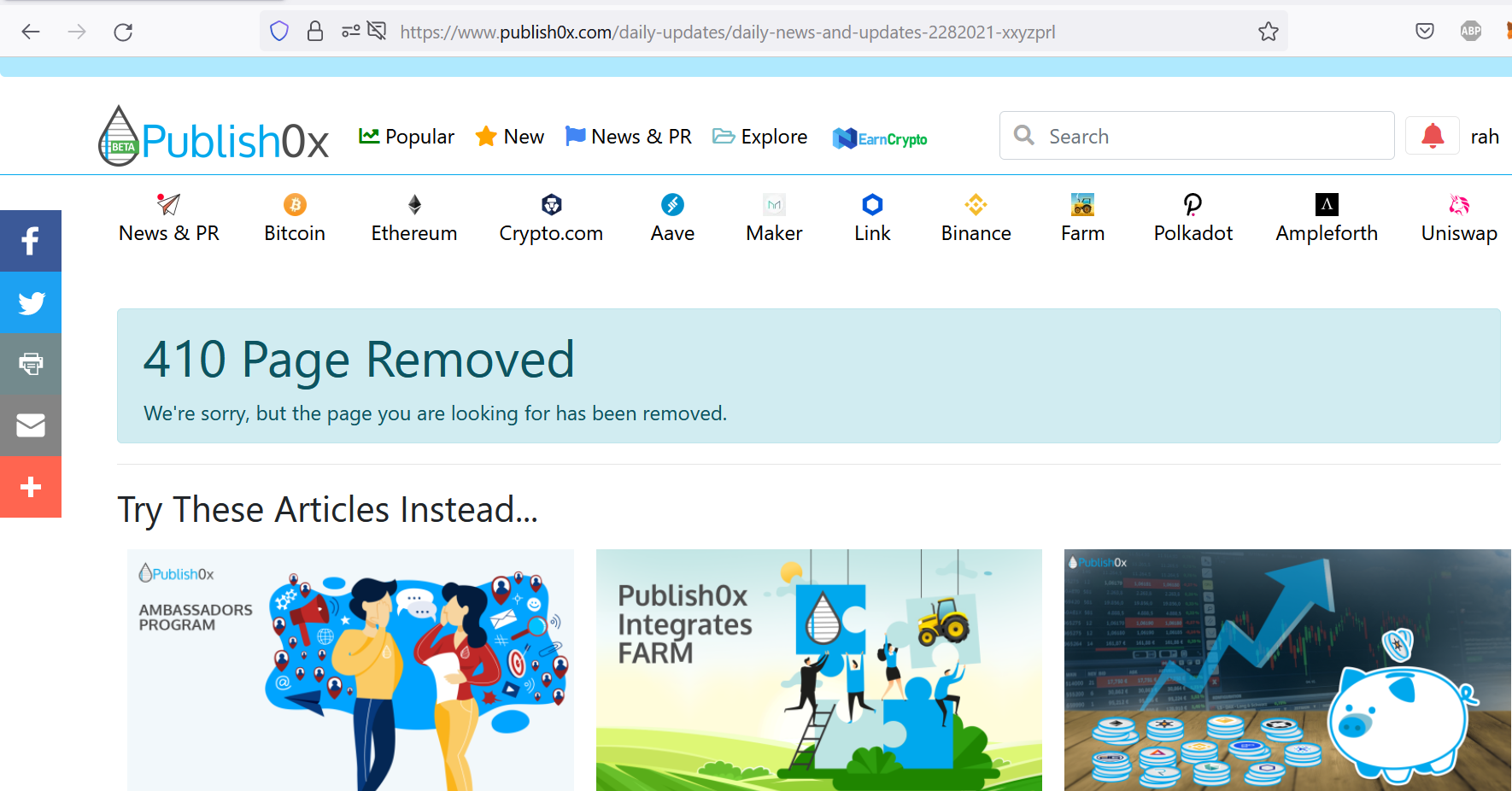Open the tracking protection shield icon
Image resolution: width=1512 pixels, height=791 pixels.
[x=279, y=32]
